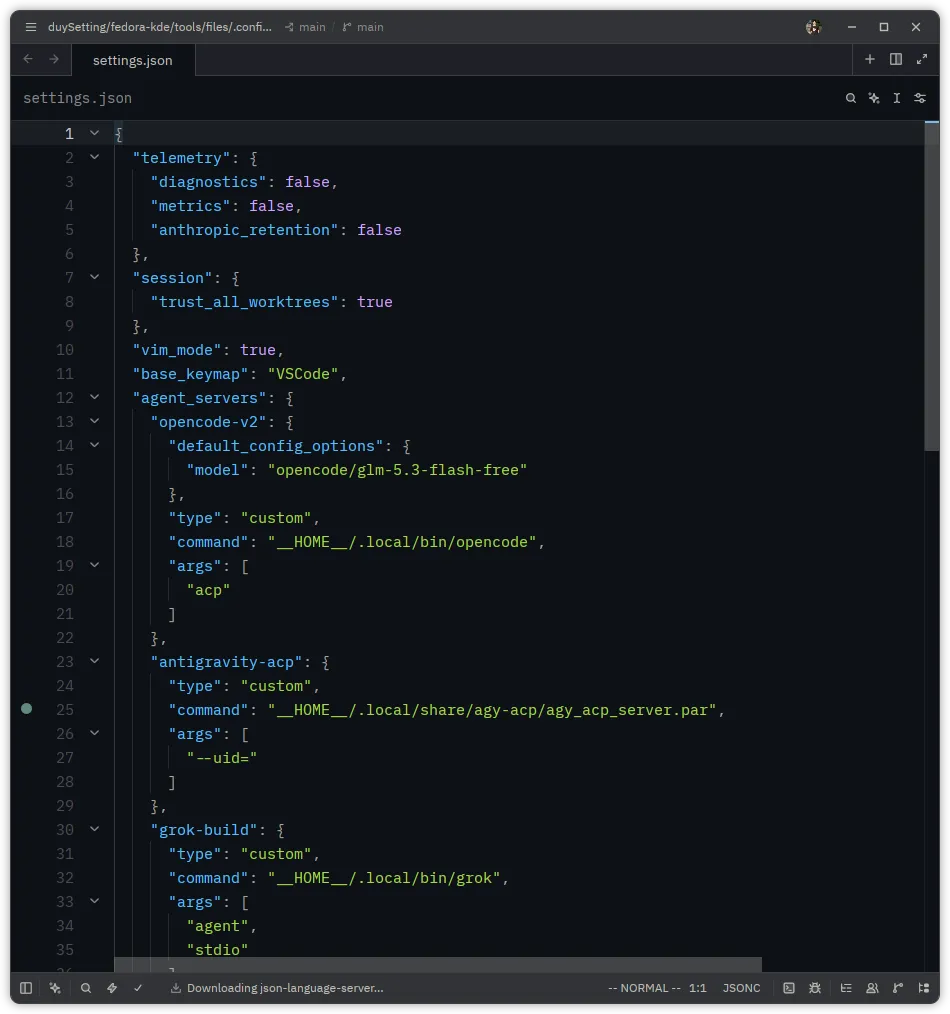Click the plus icon for a new item
Viewport: 950px width, 1014px height.
(x=870, y=59)
